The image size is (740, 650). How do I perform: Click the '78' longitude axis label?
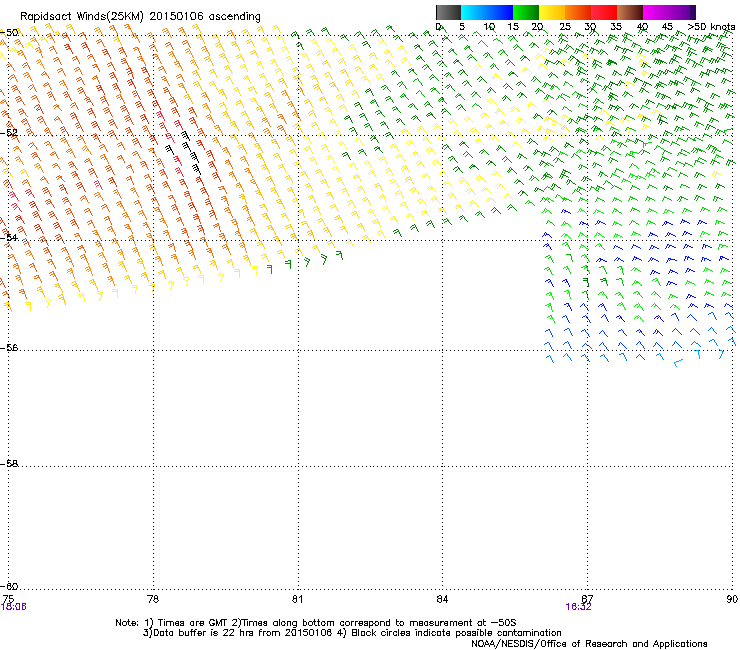pos(153,599)
